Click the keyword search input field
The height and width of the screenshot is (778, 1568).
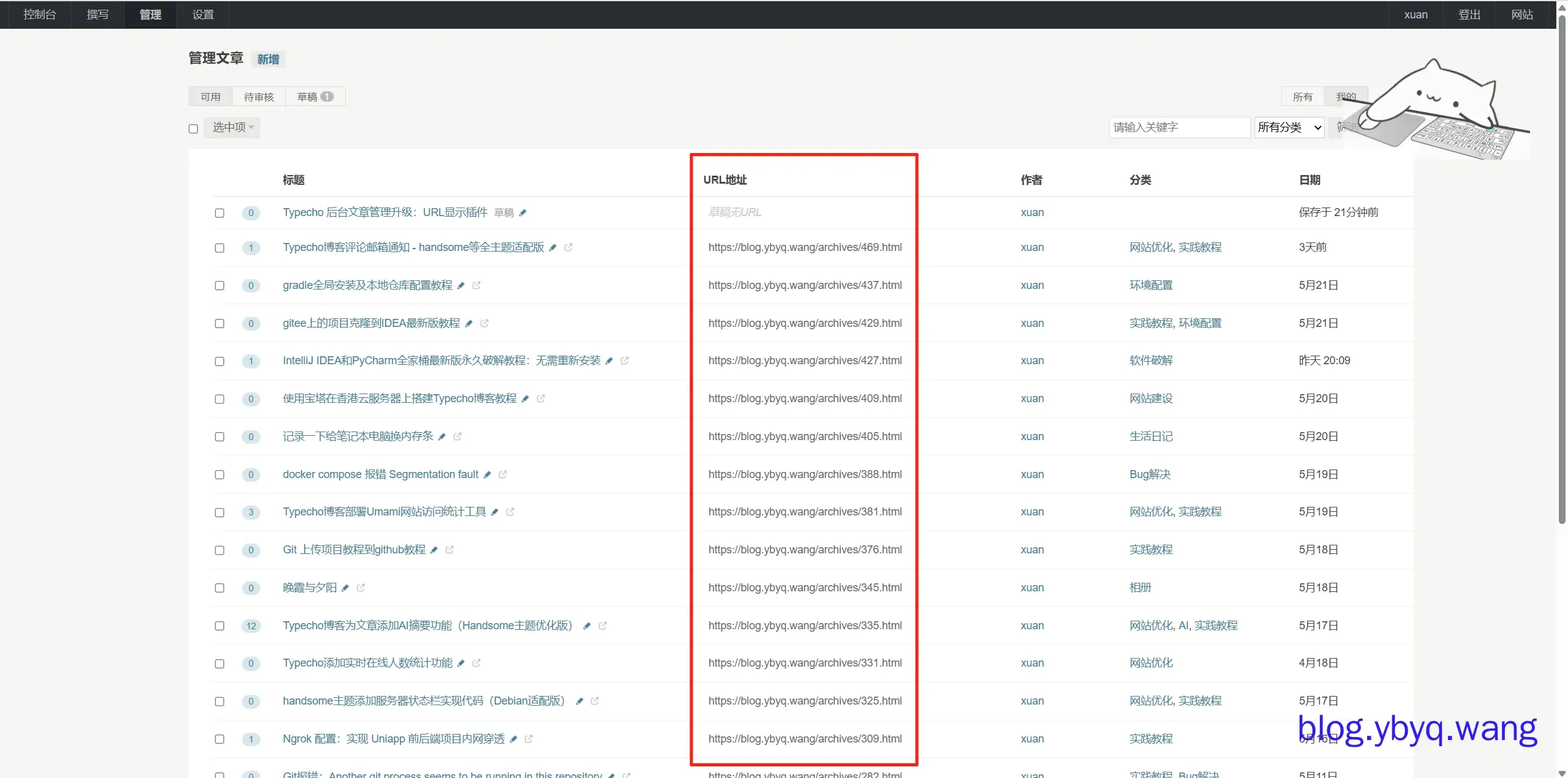(1179, 127)
